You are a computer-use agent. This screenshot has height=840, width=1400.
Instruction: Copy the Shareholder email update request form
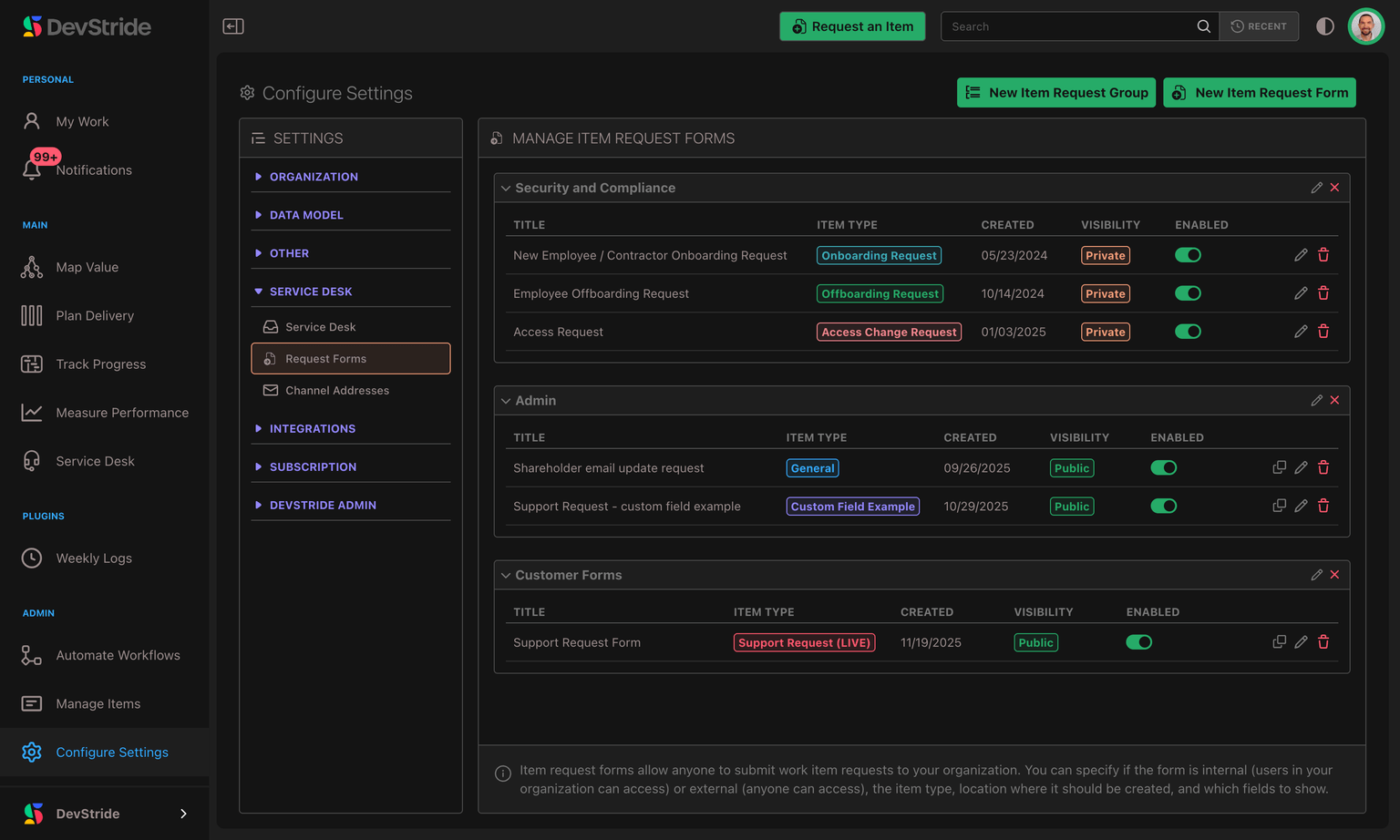pyautogui.click(x=1279, y=467)
